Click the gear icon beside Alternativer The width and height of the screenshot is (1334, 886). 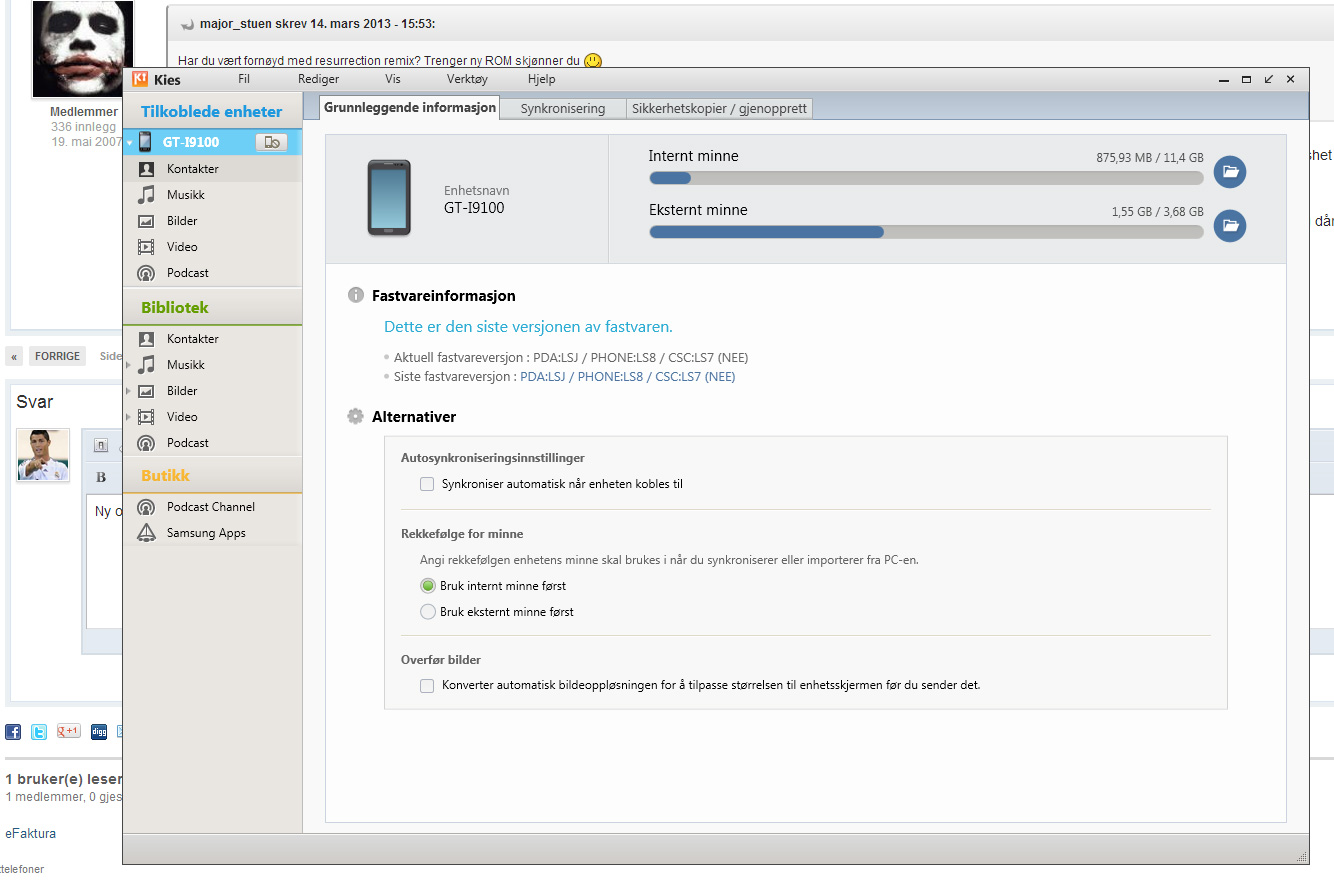(x=355, y=416)
